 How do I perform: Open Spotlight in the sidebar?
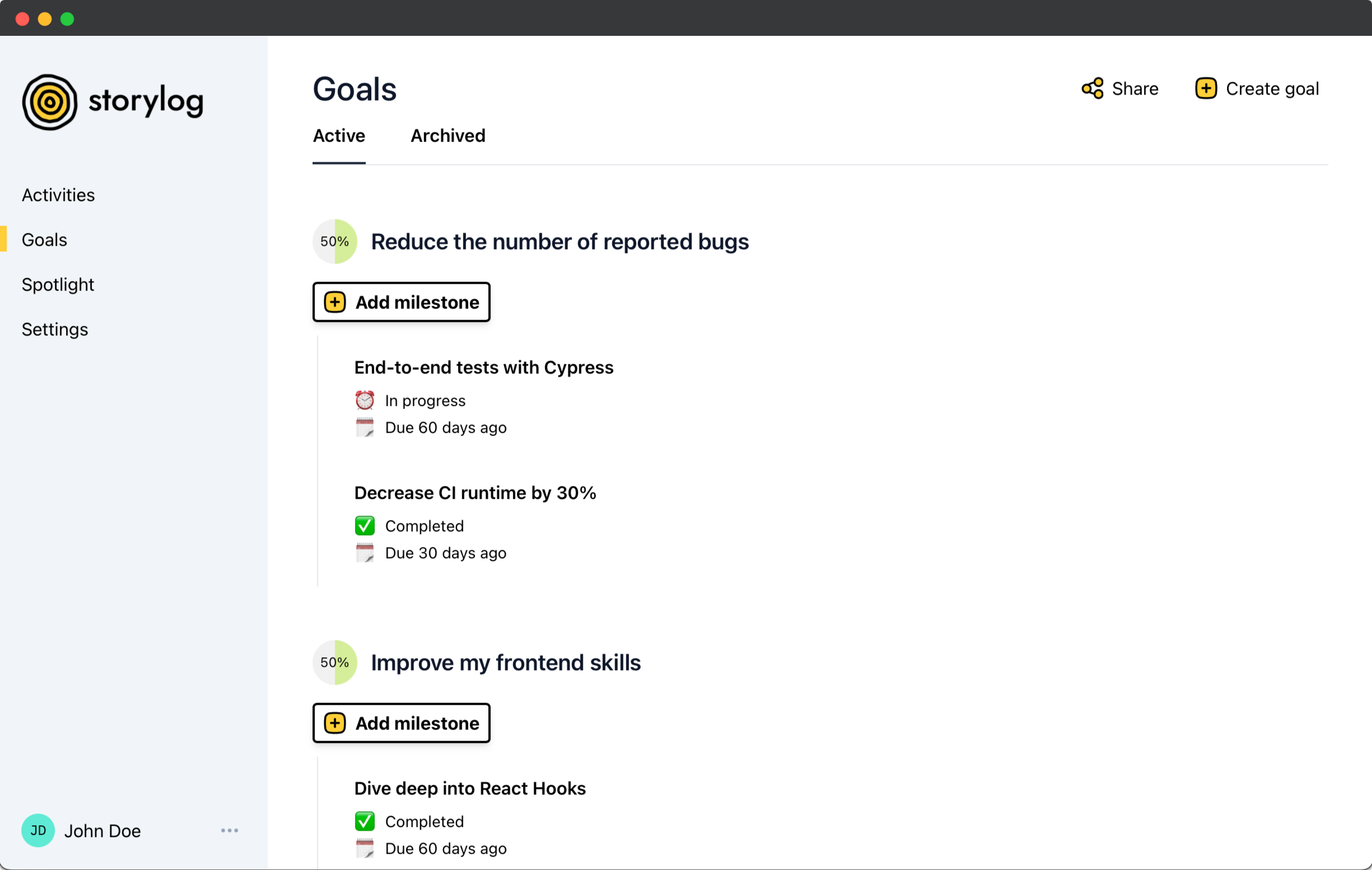click(x=58, y=284)
